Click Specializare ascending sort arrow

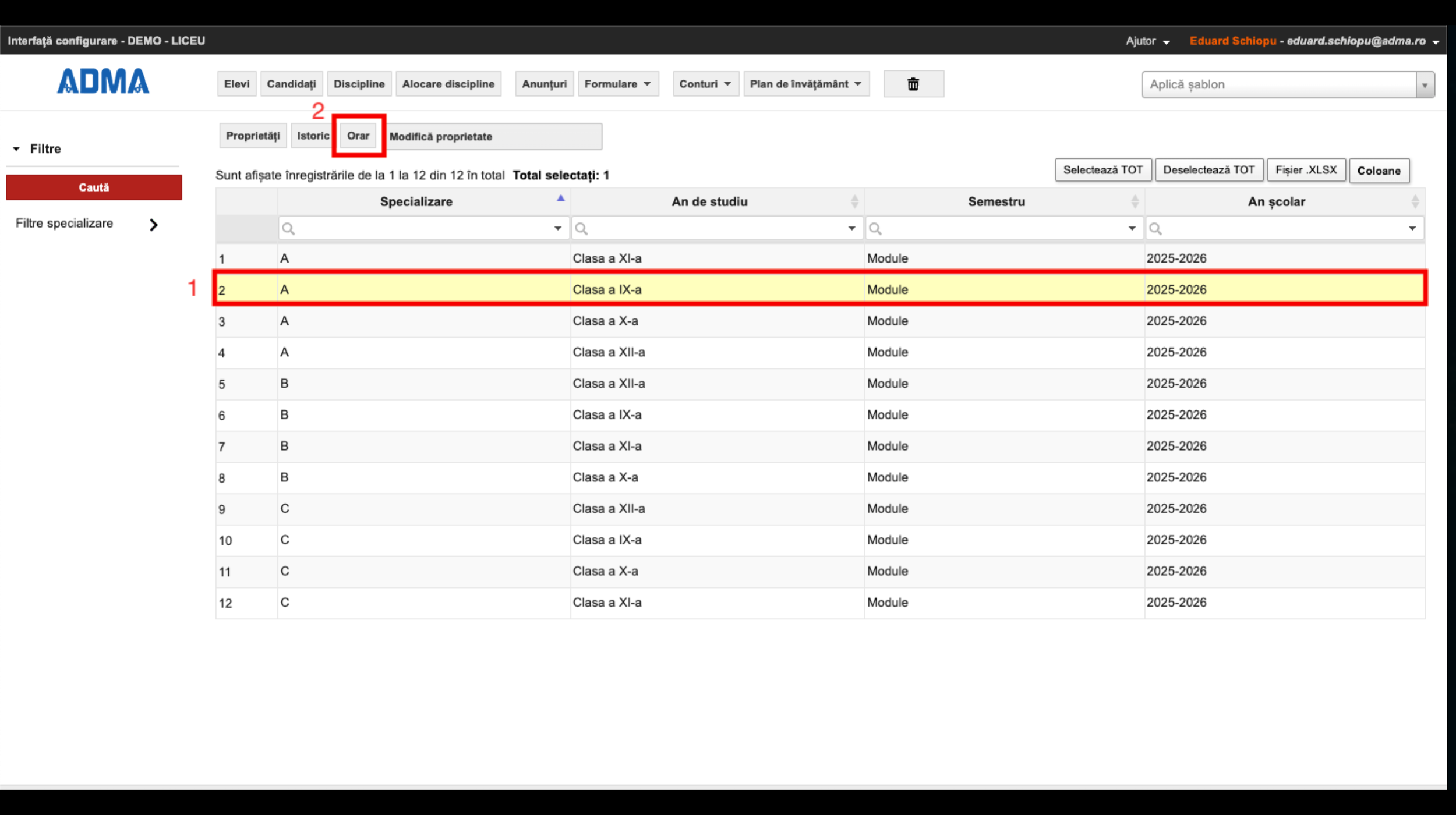pos(560,199)
